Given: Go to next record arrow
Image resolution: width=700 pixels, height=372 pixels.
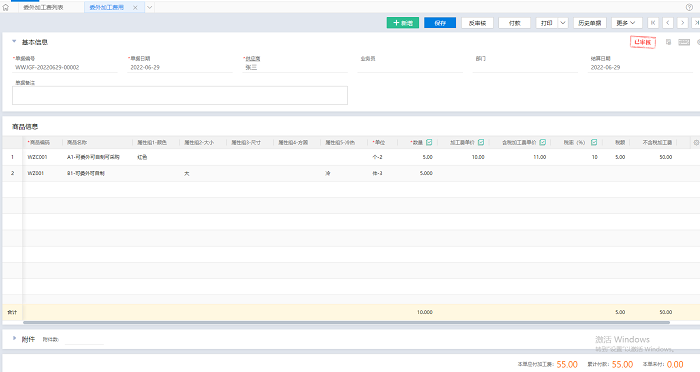Looking at the screenshot, I should [683, 23].
